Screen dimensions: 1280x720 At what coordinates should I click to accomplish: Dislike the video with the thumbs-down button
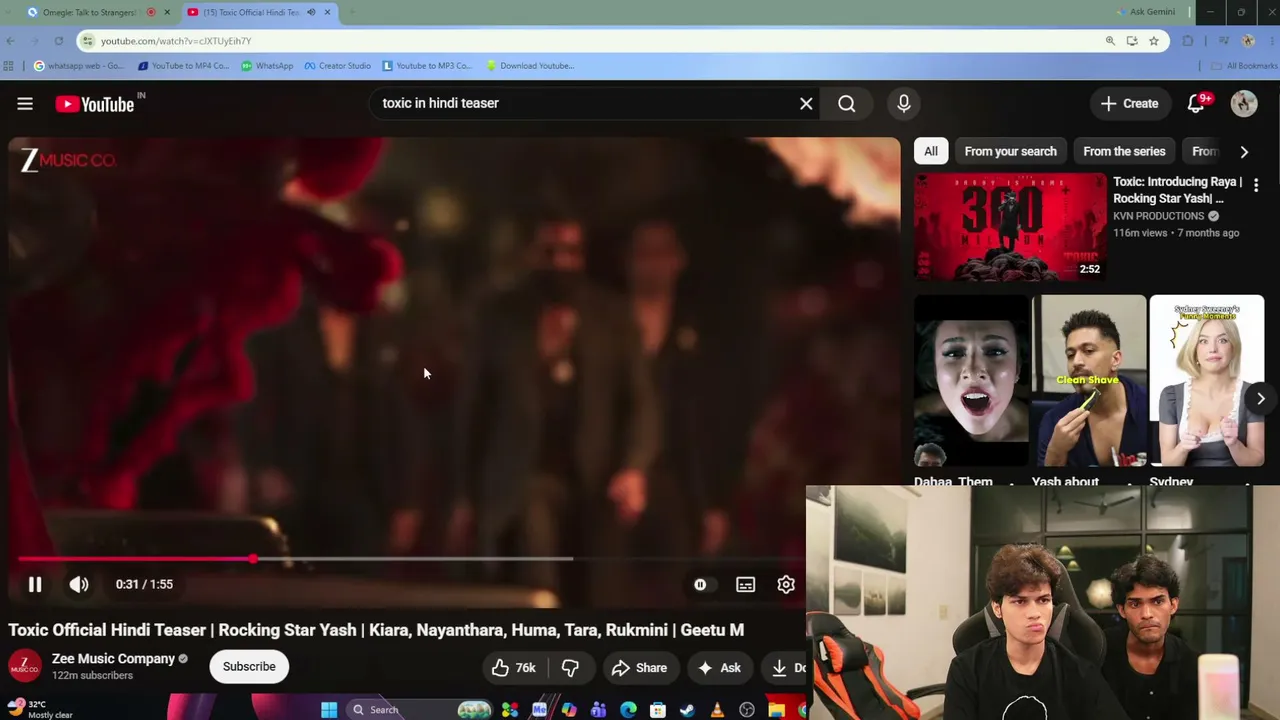570,668
